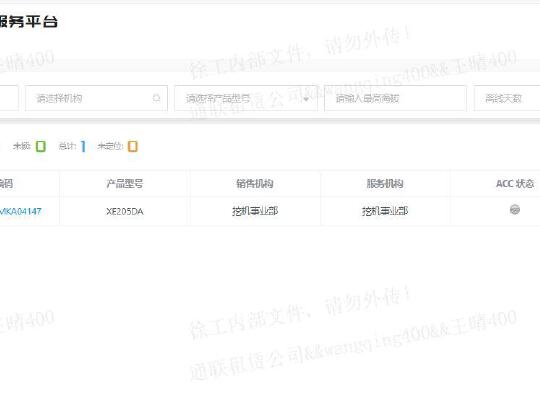
Task: Click the gray ACC 状态 icon in the row
Action: 515,209
